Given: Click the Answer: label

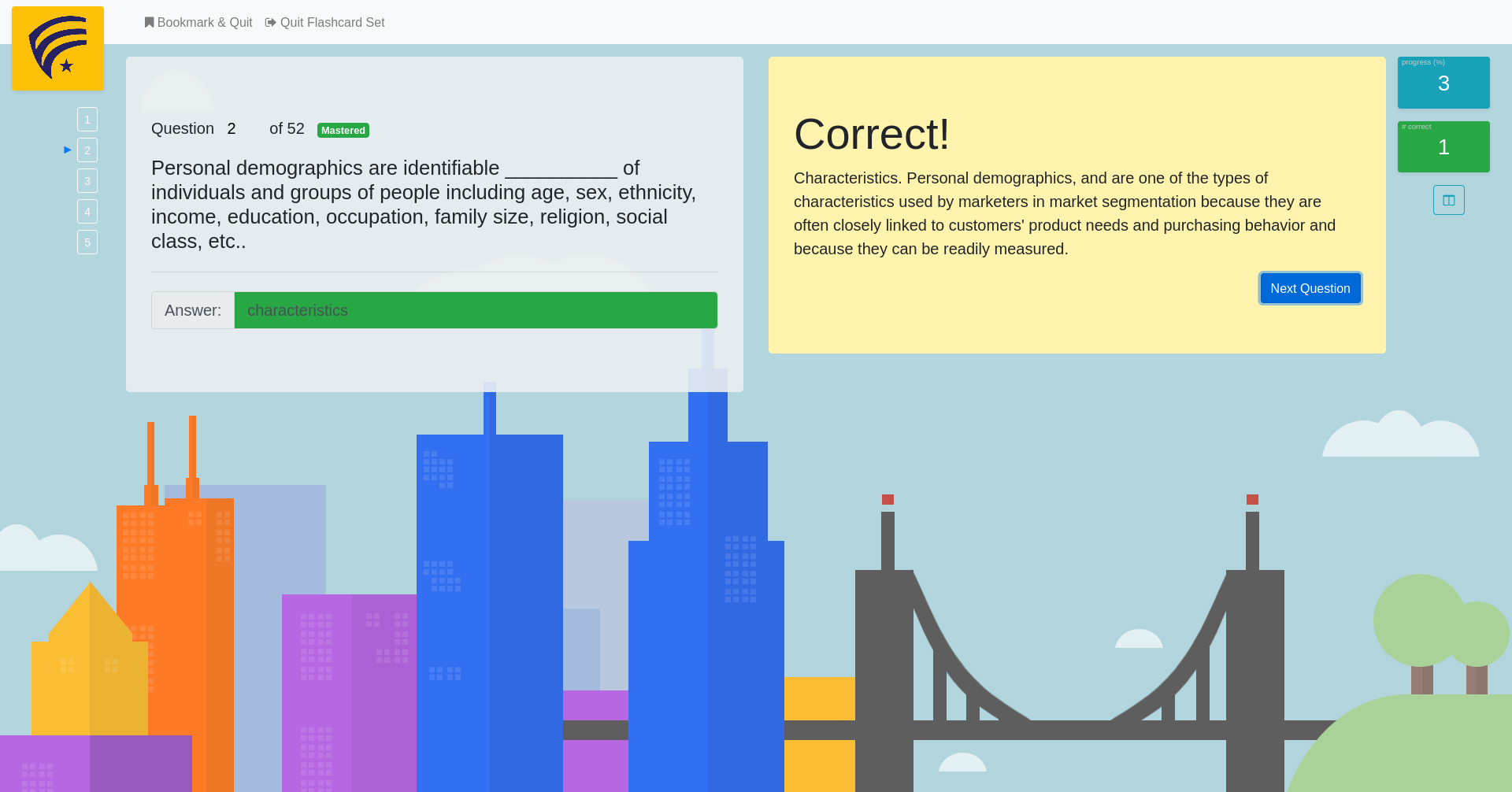Looking at the screenshot, I should click(x=193, y=310).
